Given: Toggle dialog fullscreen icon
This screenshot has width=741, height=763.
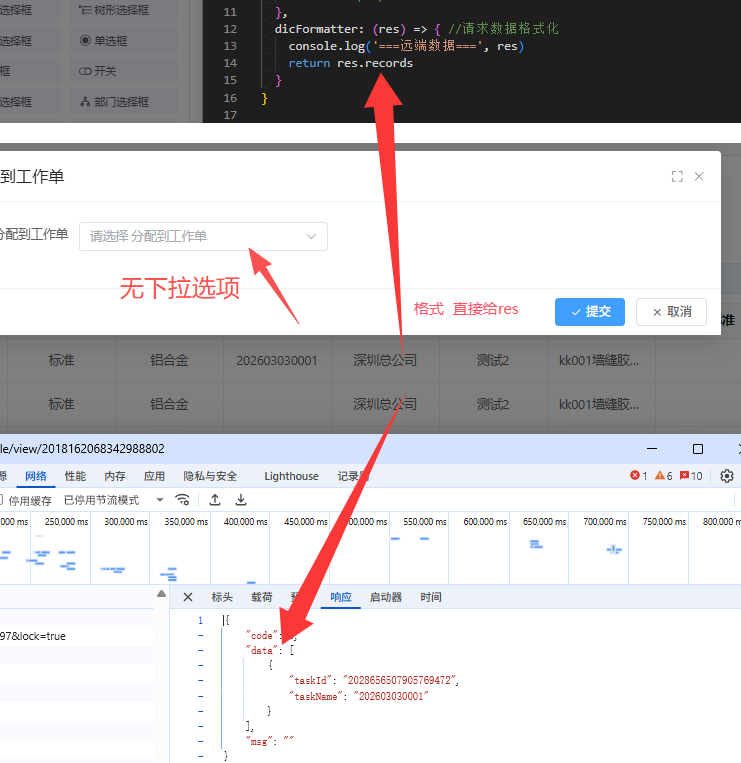Looking at the screenshot, I should (677, 176).
